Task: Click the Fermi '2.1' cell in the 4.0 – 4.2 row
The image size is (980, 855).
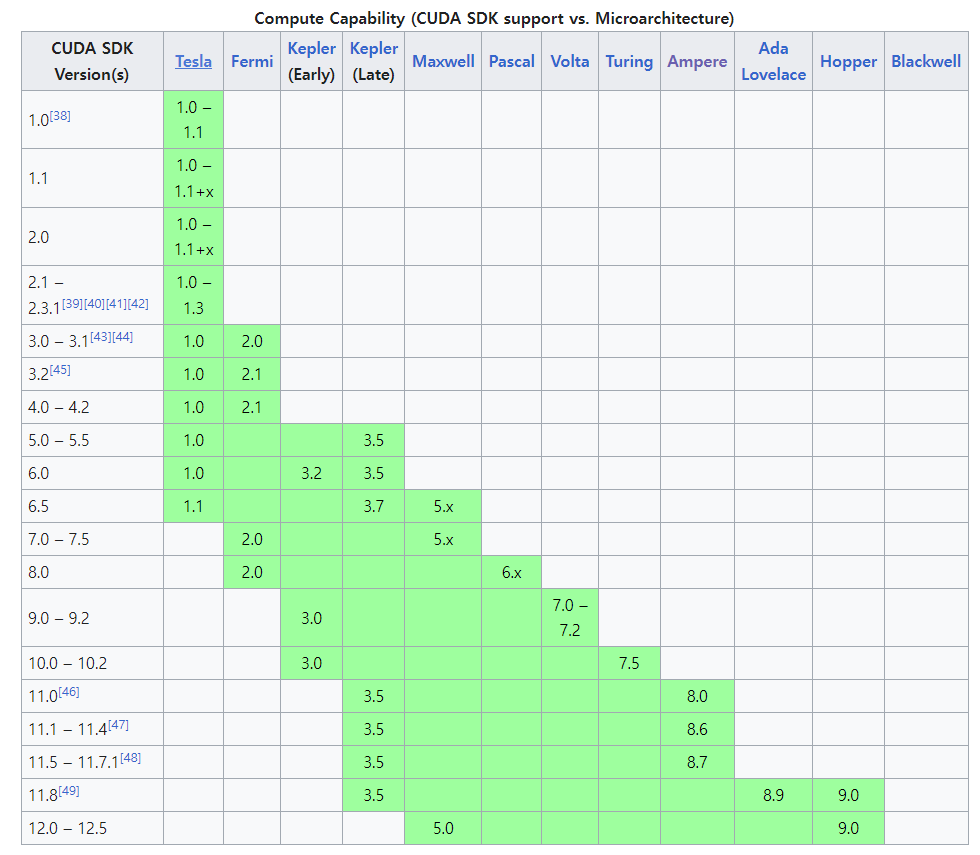Action: [x=252, y=408]
